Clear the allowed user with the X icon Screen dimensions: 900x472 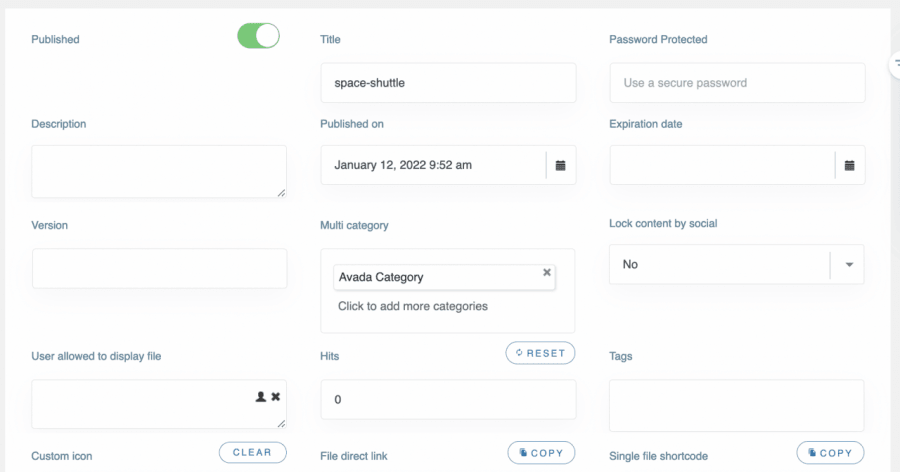(x=276, y=397)
